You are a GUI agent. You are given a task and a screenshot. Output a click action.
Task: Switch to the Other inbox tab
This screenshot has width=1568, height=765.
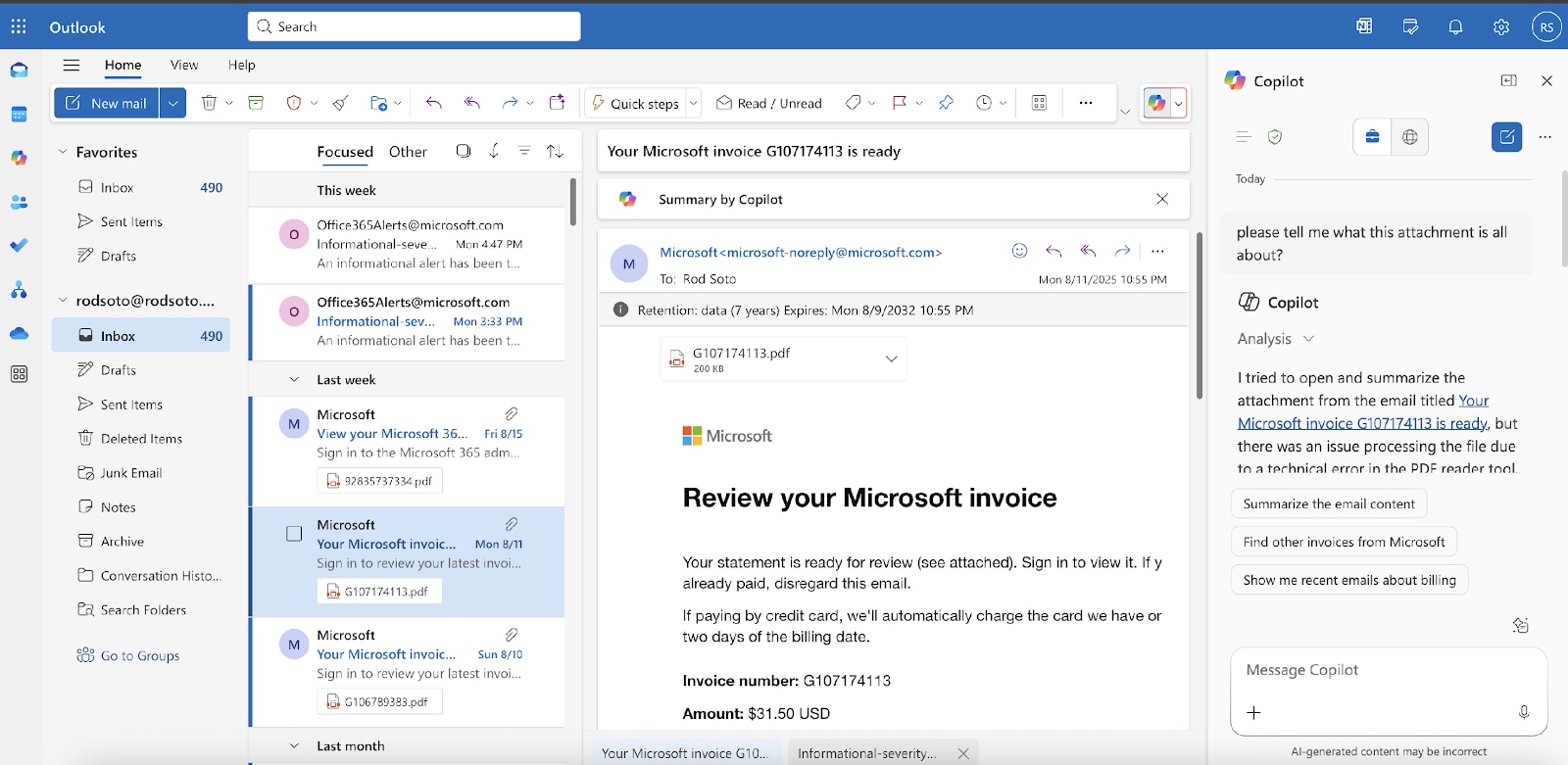point(408,152)
